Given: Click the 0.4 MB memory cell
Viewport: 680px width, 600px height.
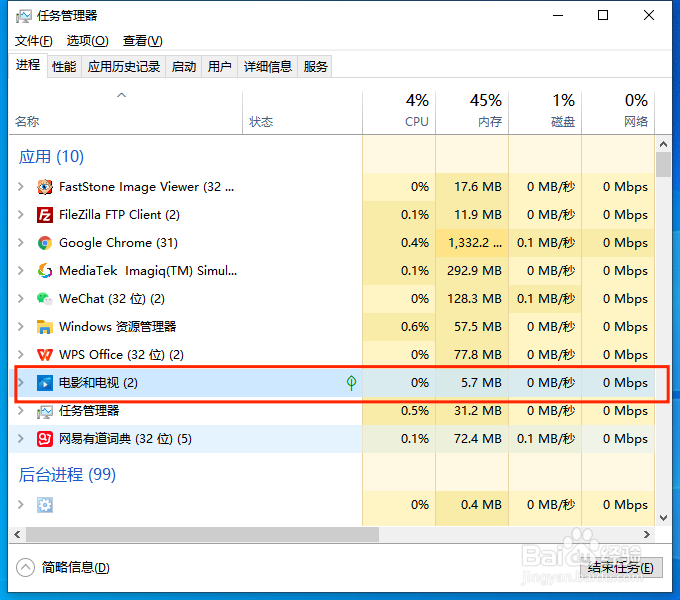Looking at the screenshot, I should (472, 505).
